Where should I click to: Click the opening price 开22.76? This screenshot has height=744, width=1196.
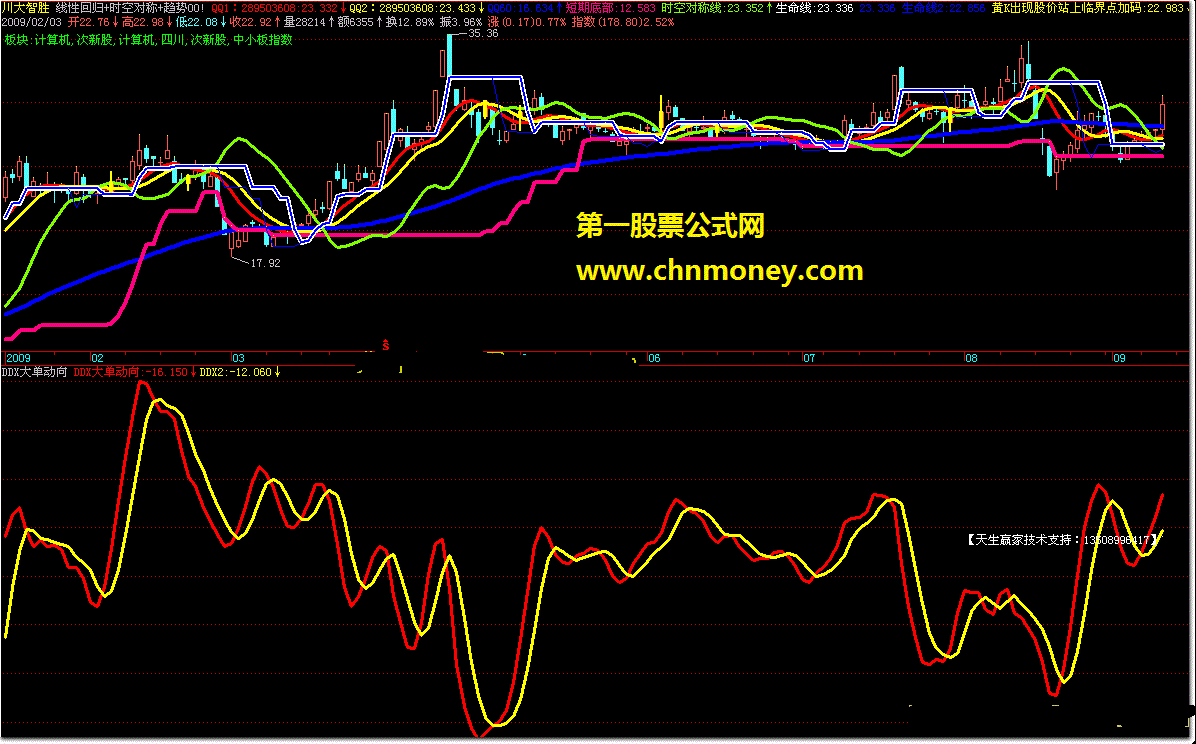pos(89,23)
